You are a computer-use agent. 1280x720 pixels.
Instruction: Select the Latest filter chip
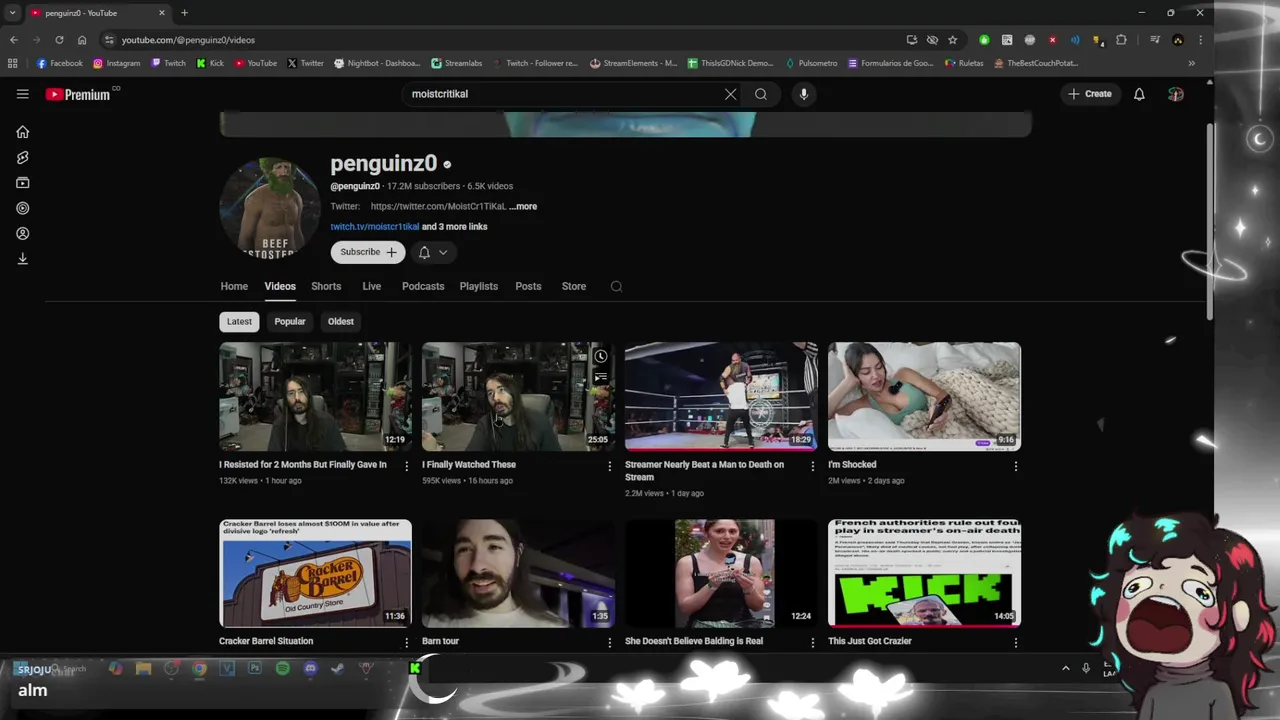pos(239,322)
